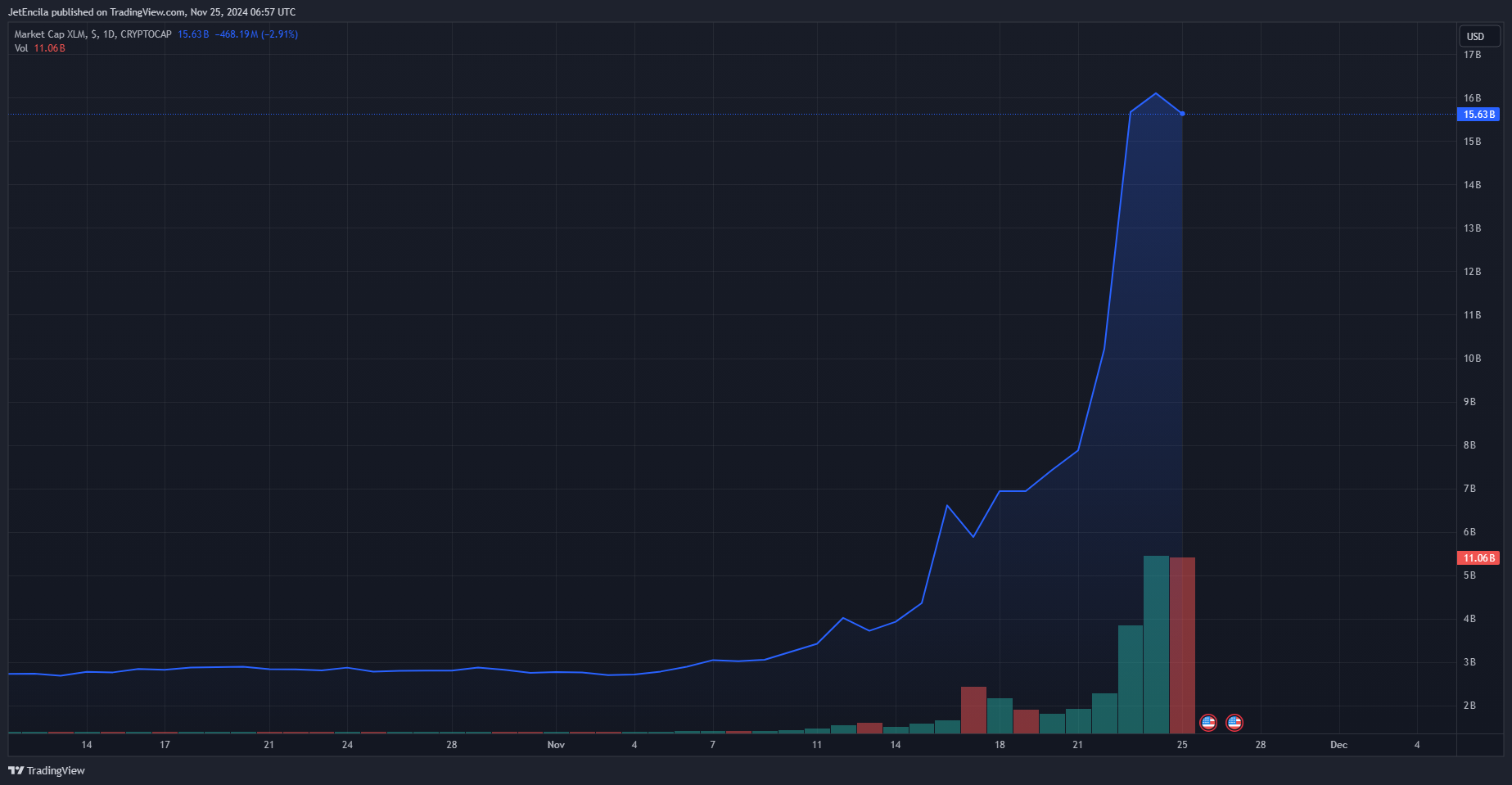1512x785 pixels.
Task: Click the CRYPTOCAP source text in the legend
Action: click(x=146, y=34)
